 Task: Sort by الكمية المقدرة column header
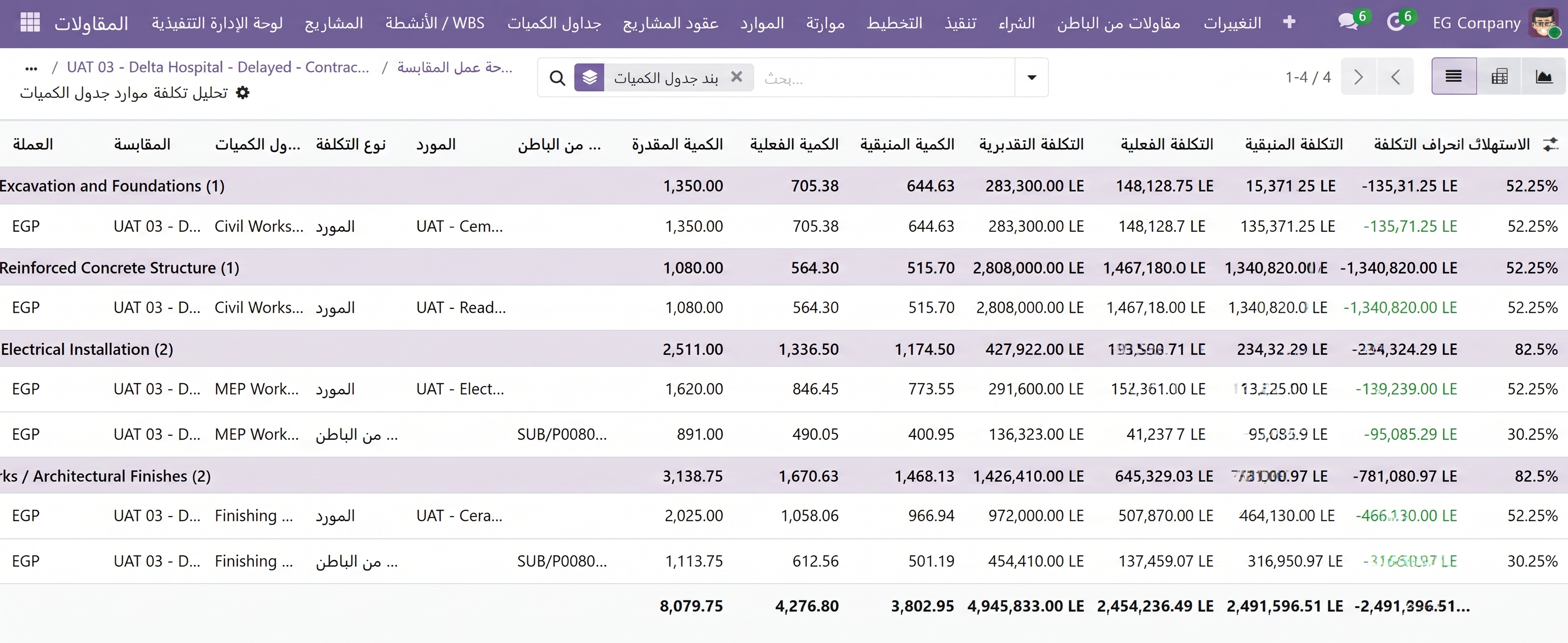click(x=677, y=144)
